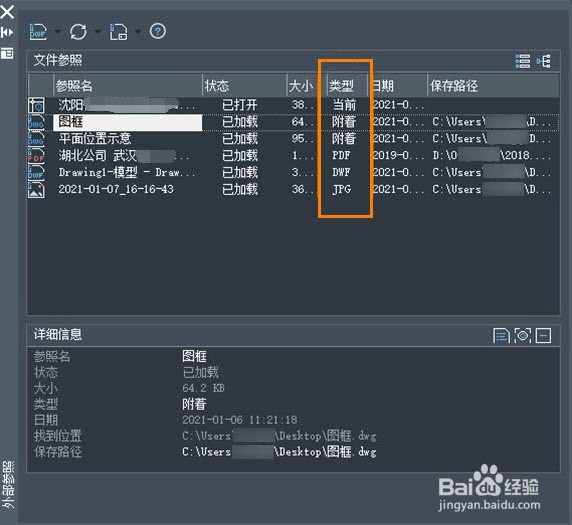Switch to Tree View in 文件参照
This screenshot has width=572, height=525.
pyautogui.click(x=543, y=61)
